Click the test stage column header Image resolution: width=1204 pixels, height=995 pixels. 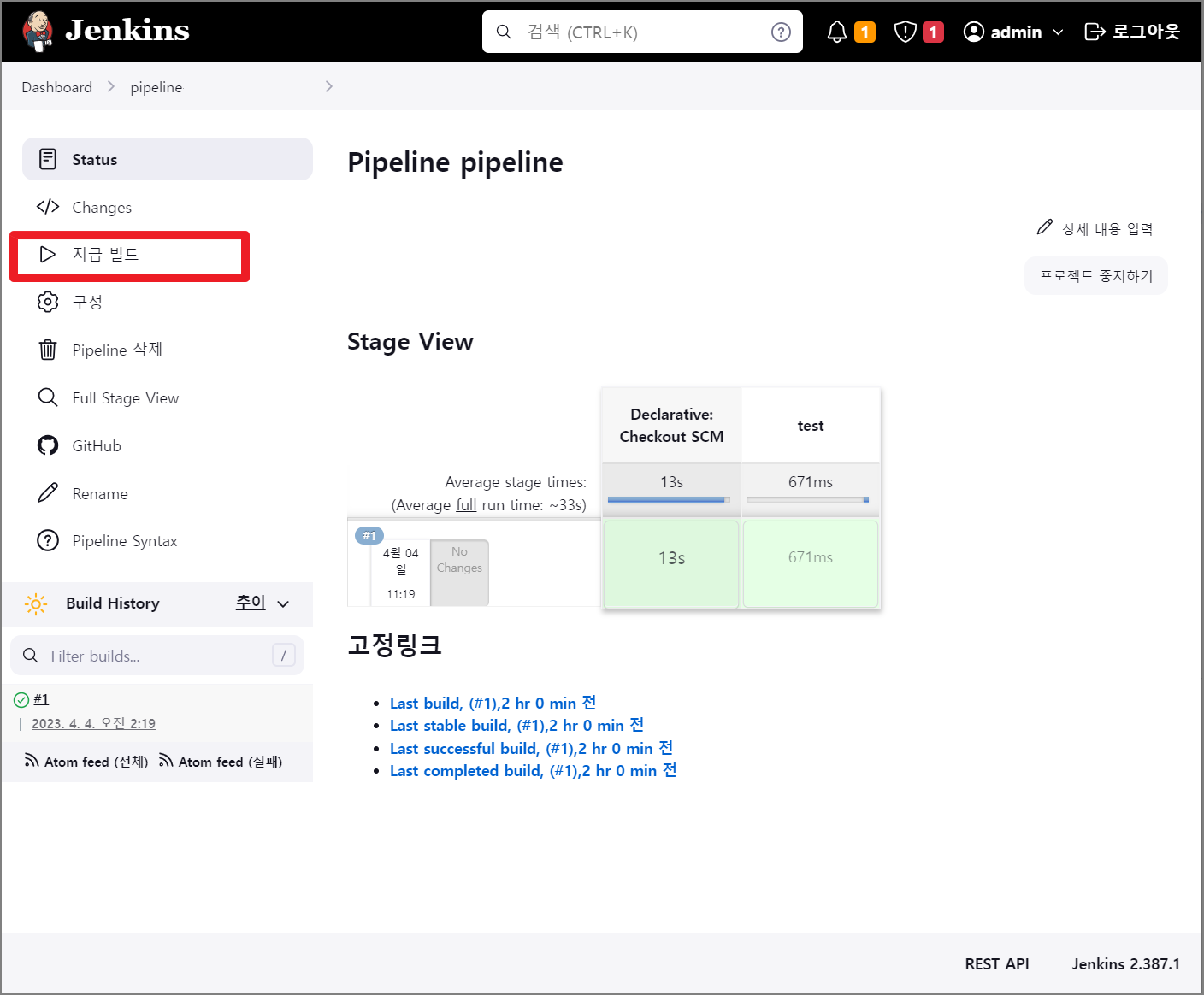click(811, 425)
